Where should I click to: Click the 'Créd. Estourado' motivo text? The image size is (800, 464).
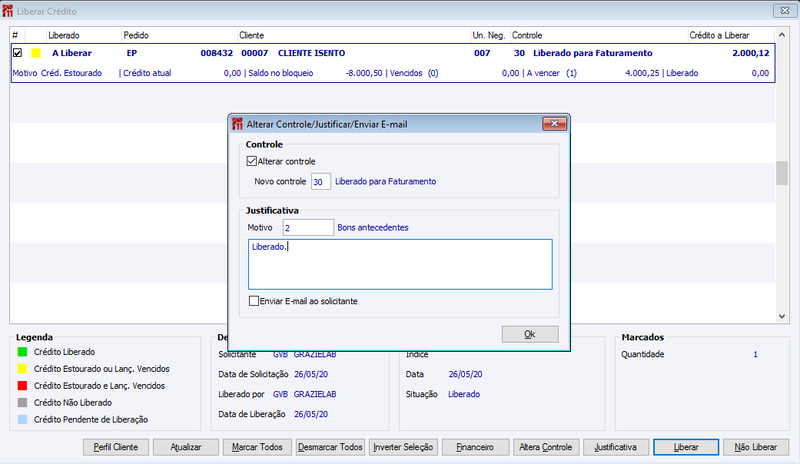[x=71, y=73]
